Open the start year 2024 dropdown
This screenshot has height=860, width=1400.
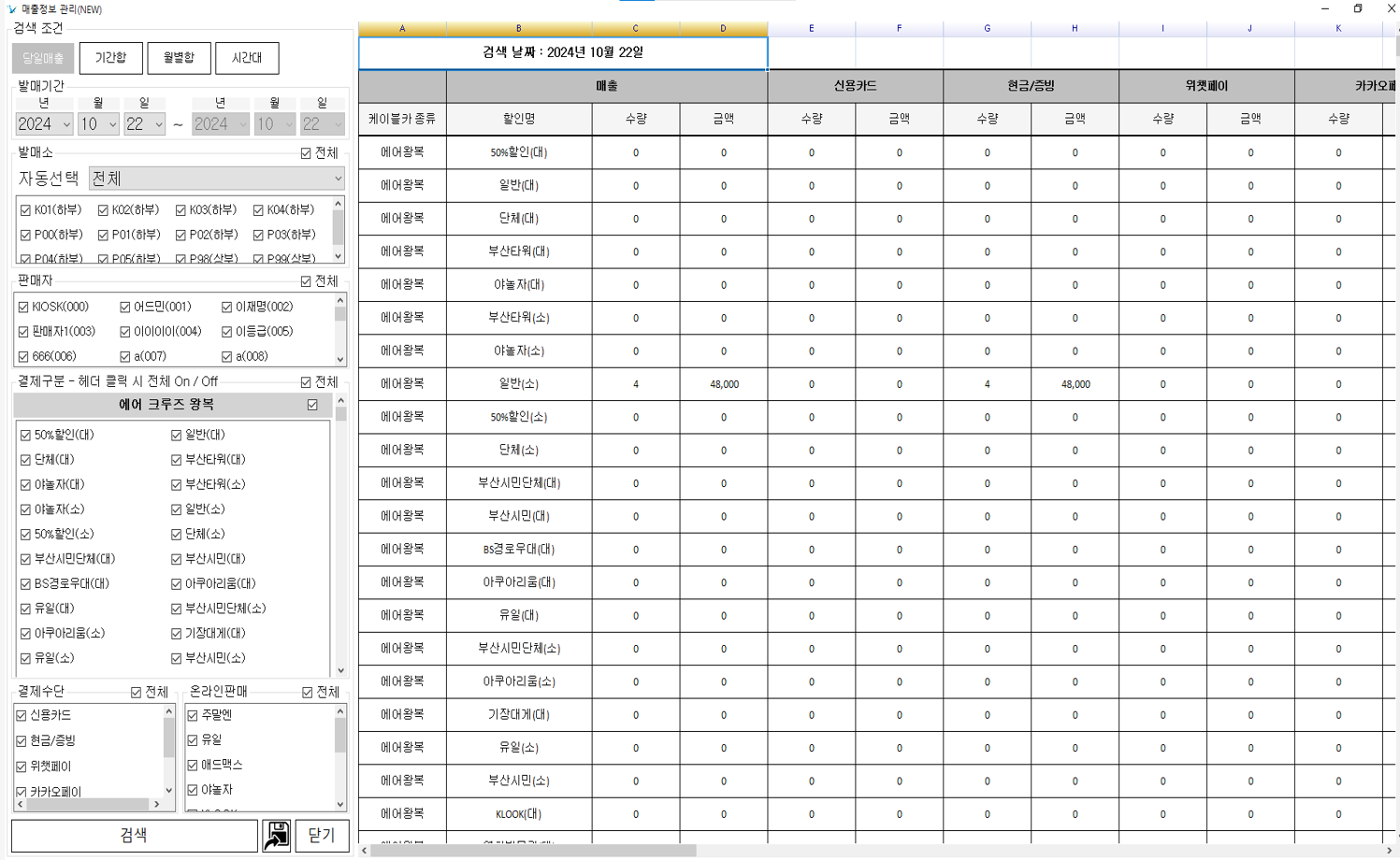click(x=44, y=124)
